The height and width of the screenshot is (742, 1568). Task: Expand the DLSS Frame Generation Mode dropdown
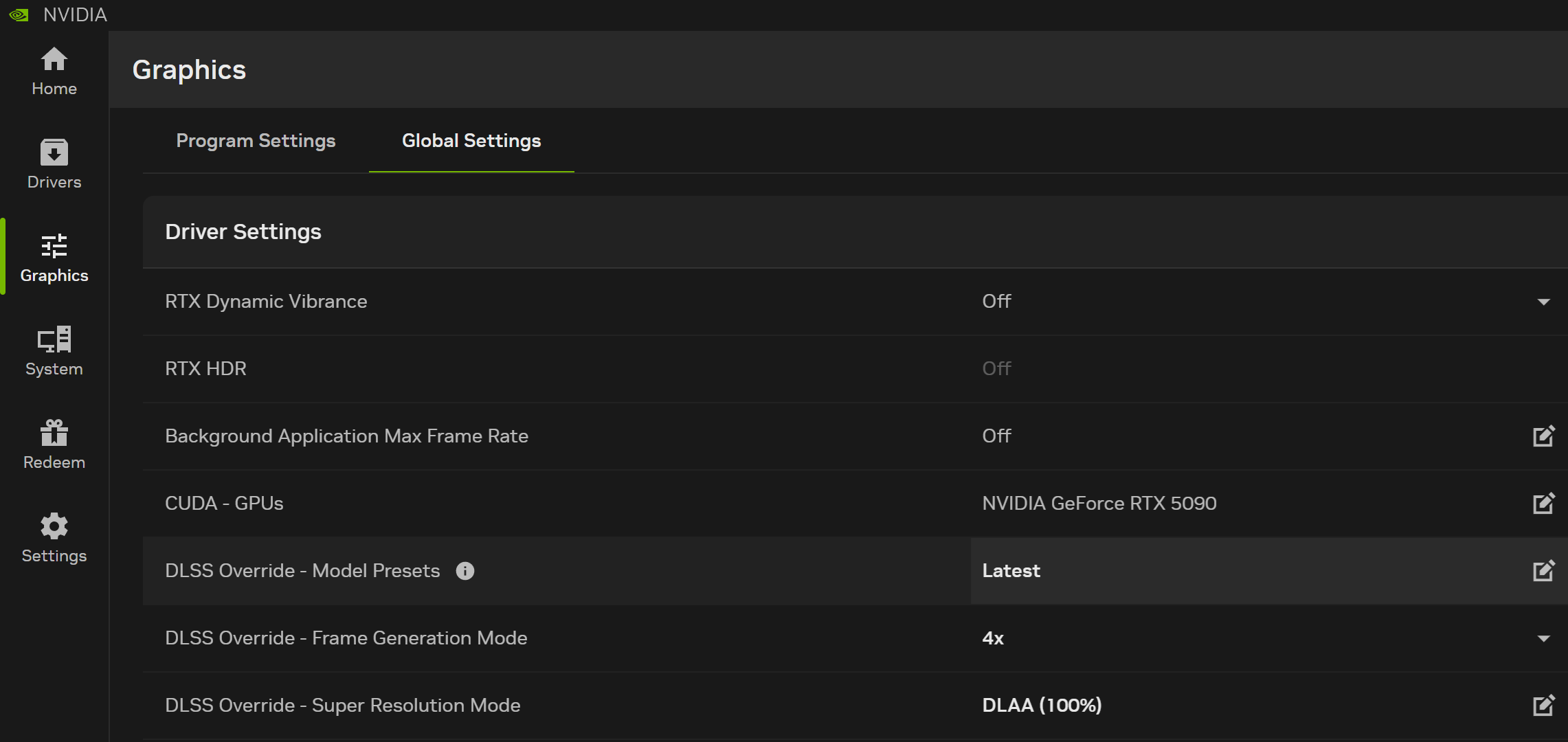coord(1543,639)
